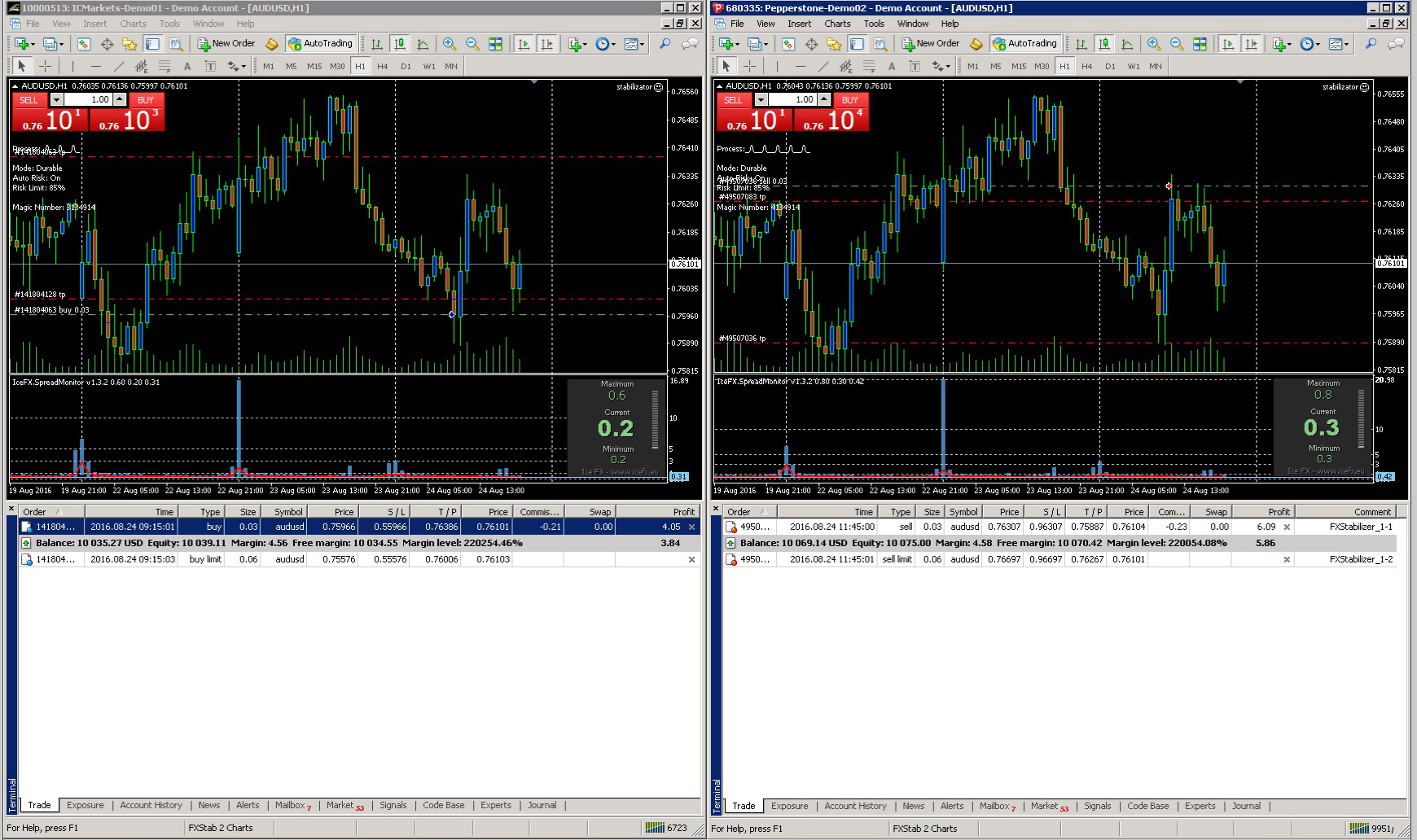This screenshot has width=1417, height=840.
Task: Select M15 timeframe in ICMarkets window
Action: point(314,66)
